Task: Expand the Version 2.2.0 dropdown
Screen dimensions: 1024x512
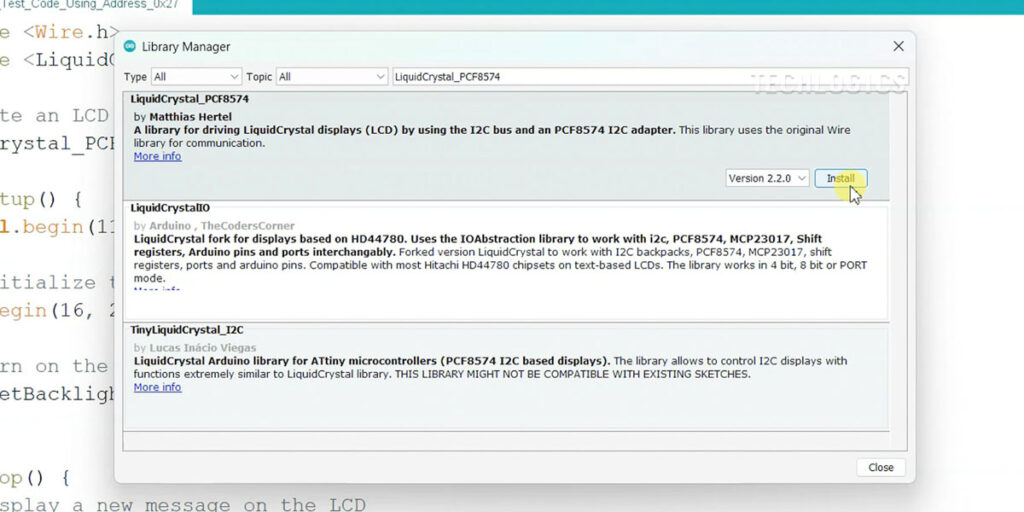Action: coord(766,179)
